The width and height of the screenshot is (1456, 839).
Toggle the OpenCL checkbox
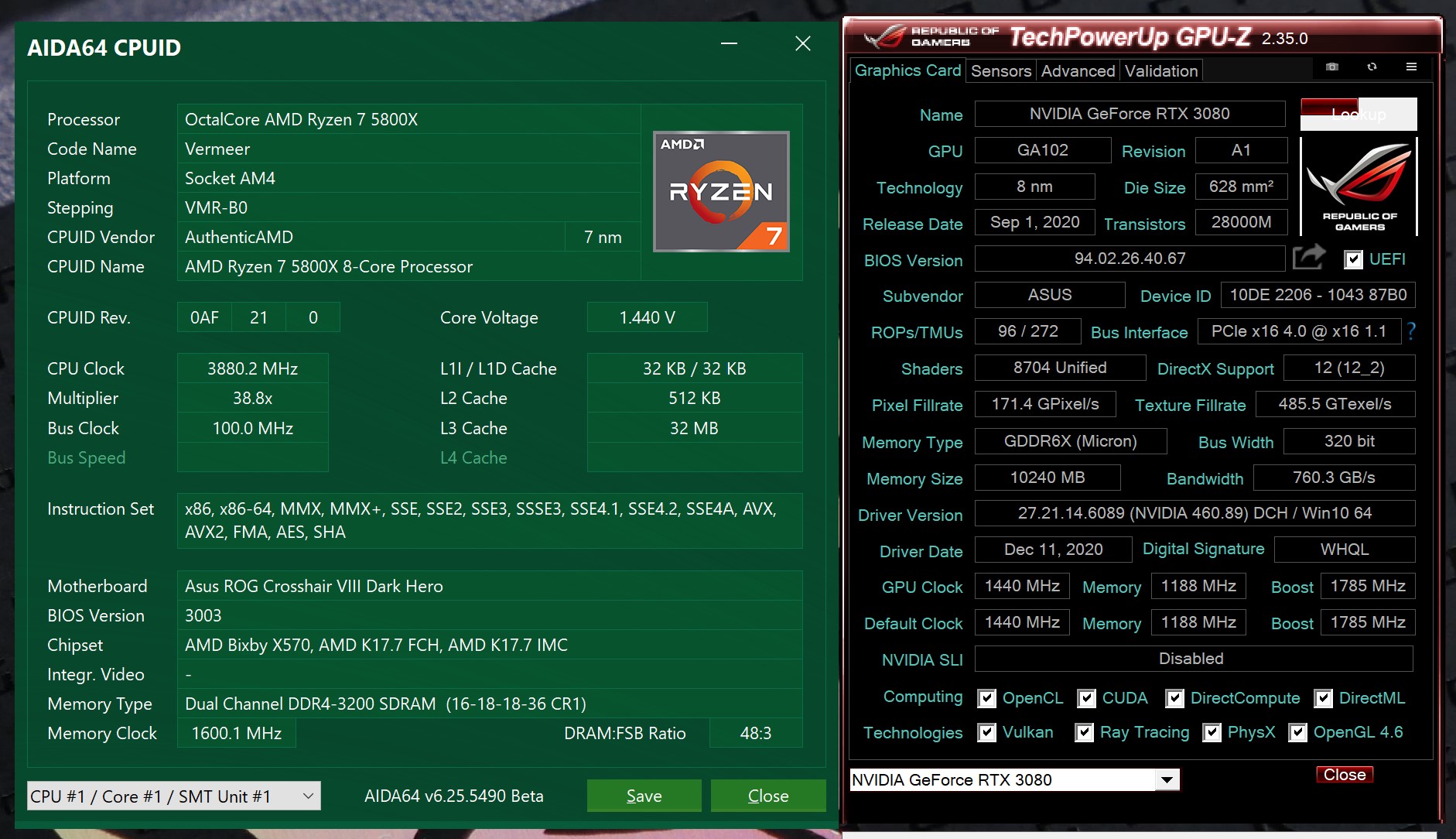coord(986,698)
